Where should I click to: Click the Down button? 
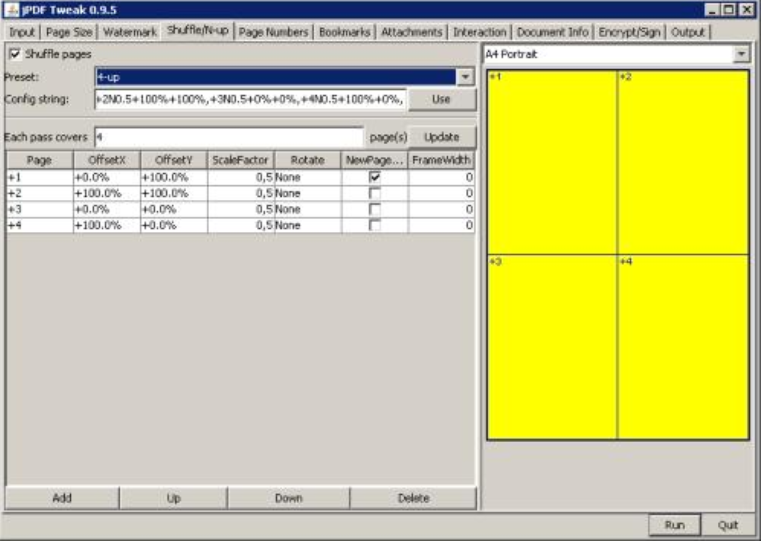(x=288, y=498)
